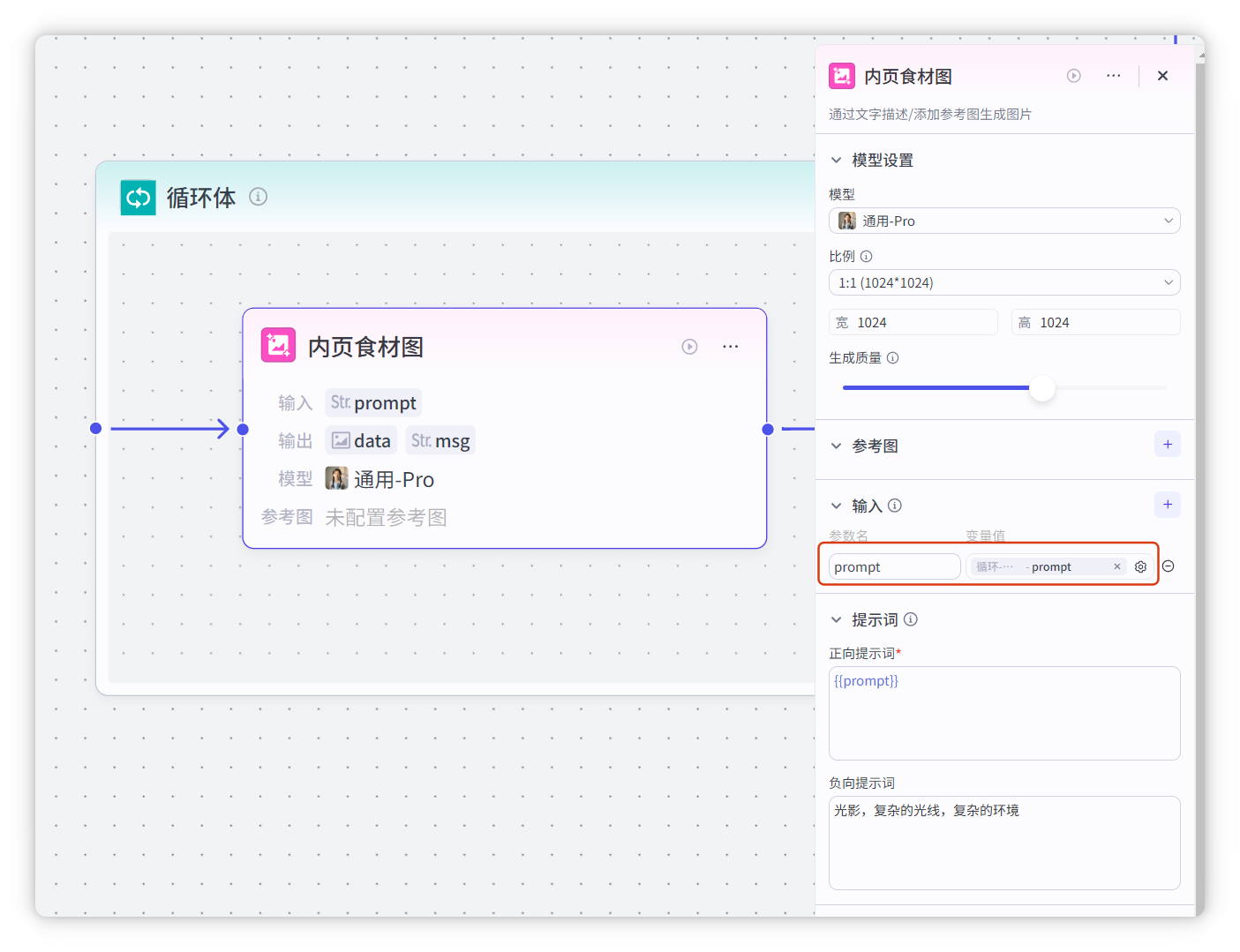The image size is (1240, 952).
Task: Click the info icon beside 生成质量
Action: [x=892, y=358]
